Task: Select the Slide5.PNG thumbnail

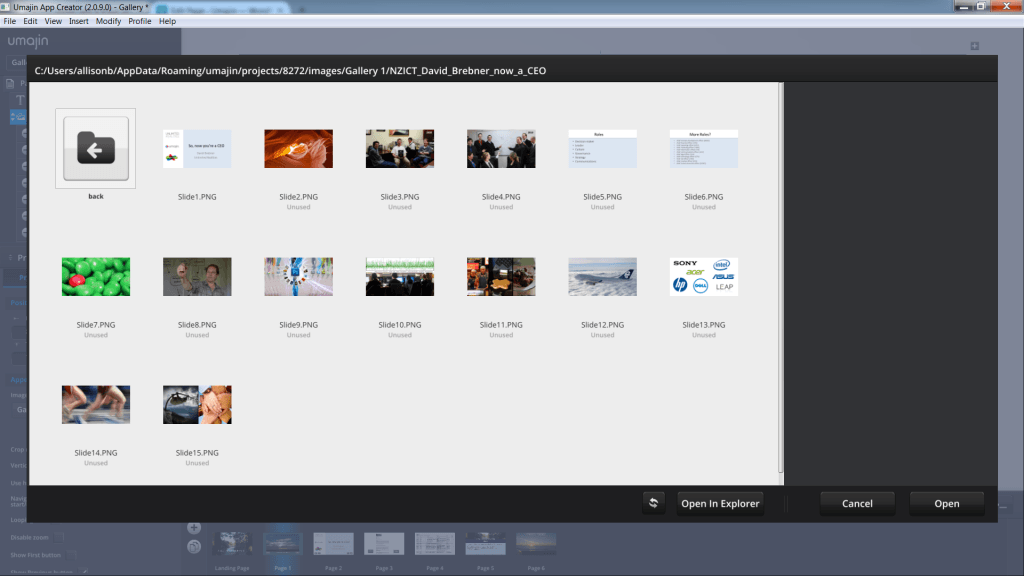Action: [602, 148]
